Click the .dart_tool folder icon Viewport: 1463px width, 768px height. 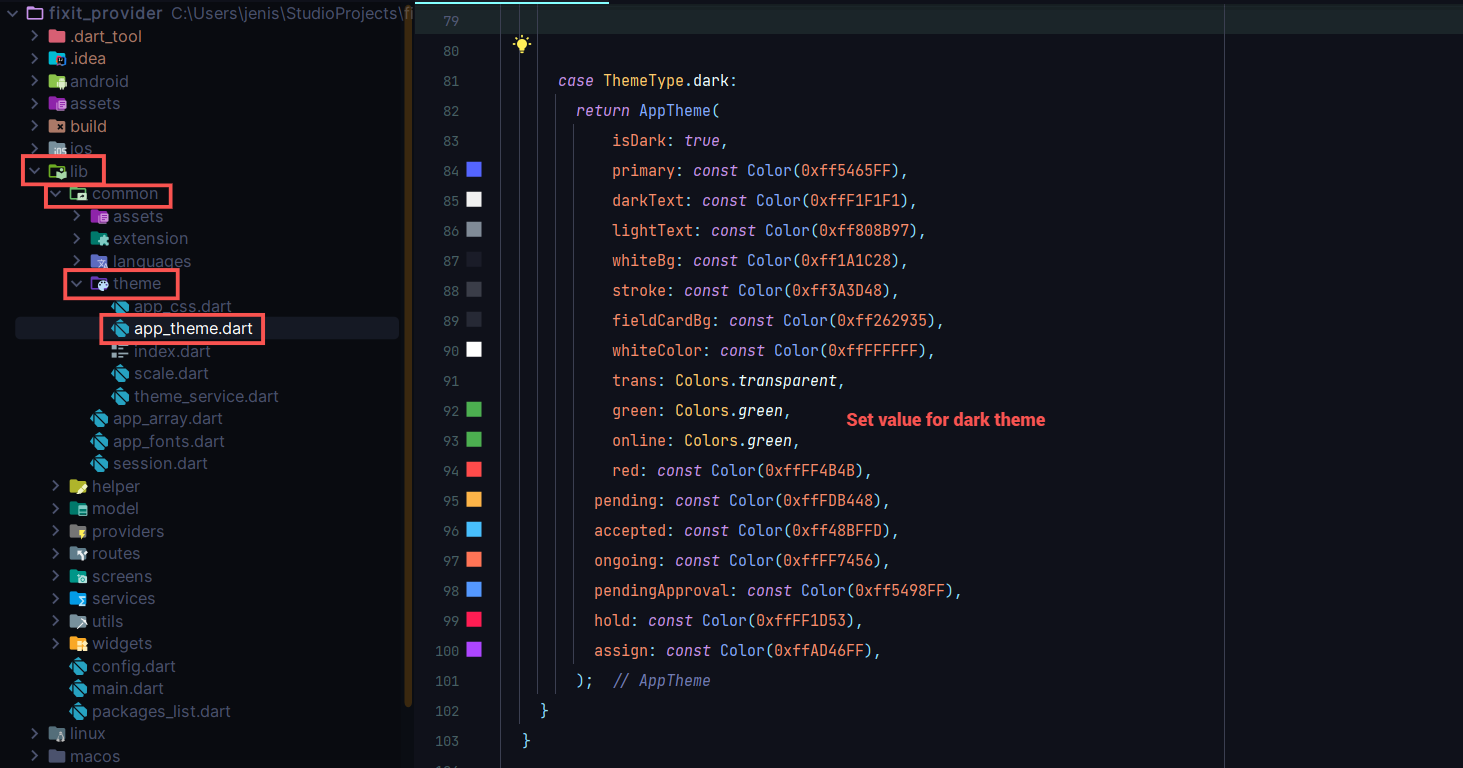(x=57, y=37)
